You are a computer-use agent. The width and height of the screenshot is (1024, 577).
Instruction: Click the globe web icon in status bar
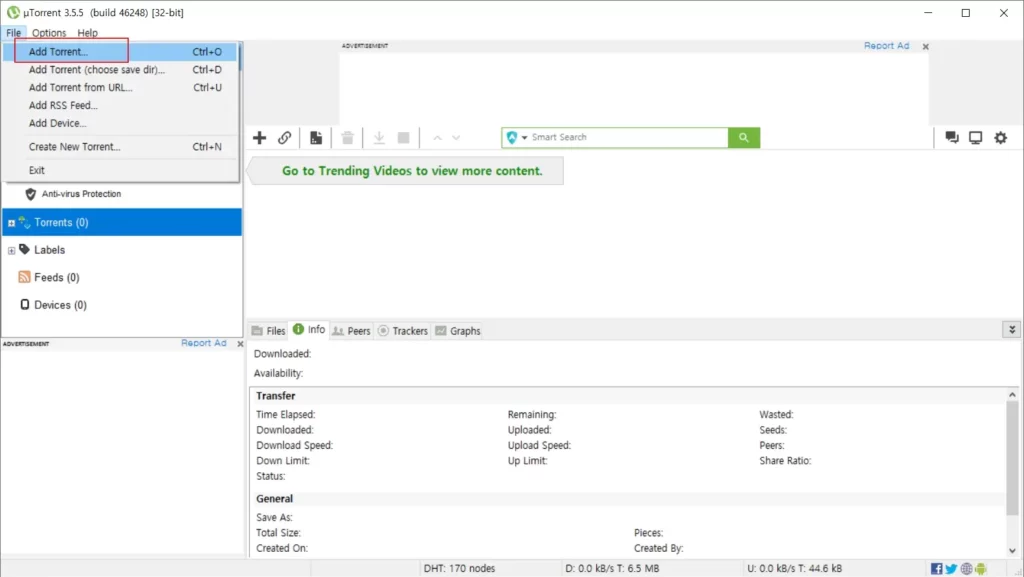coord(967,569)
